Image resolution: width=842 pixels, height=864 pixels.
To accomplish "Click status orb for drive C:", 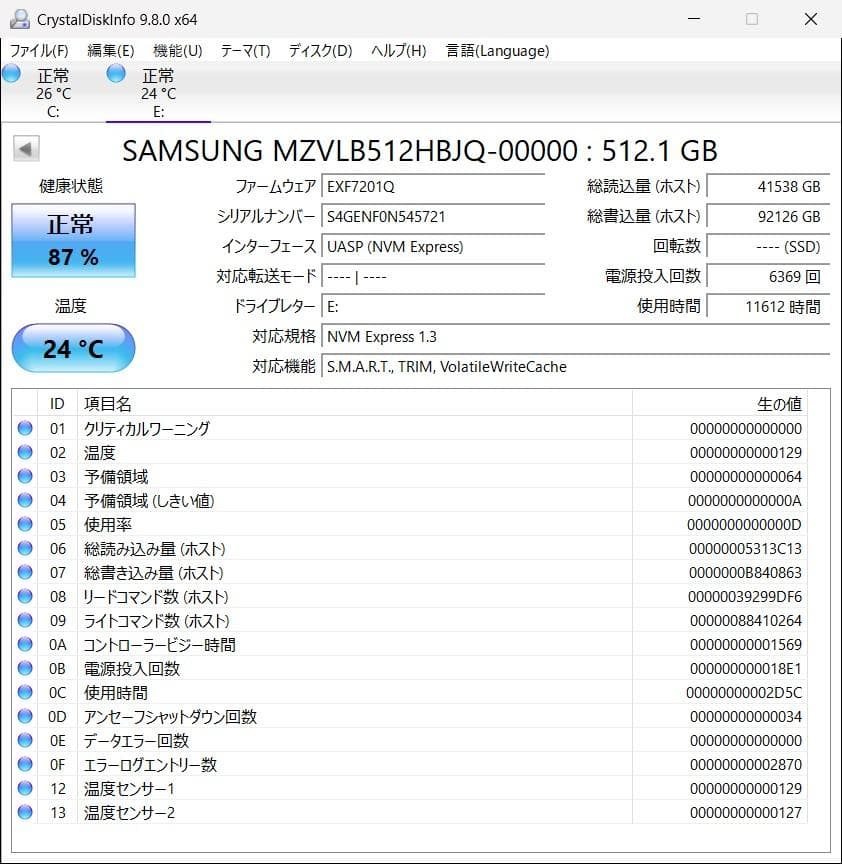I will pyautogui.click(x=12, y=73).
